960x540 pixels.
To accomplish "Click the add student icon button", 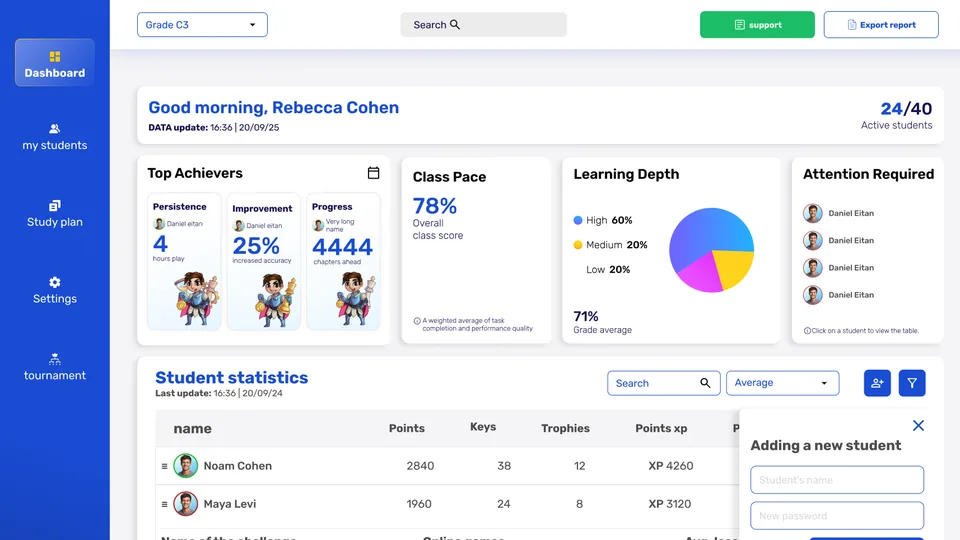I will click(x=877, y=383).
